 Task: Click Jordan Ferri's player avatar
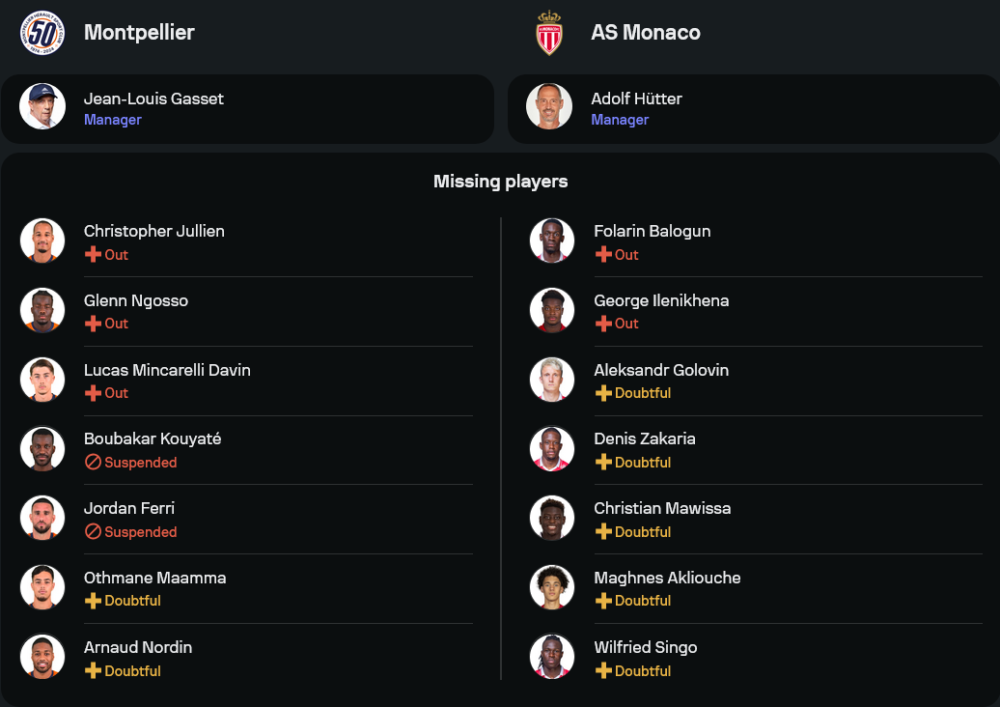pyautogui.click(x=42, y=518)
